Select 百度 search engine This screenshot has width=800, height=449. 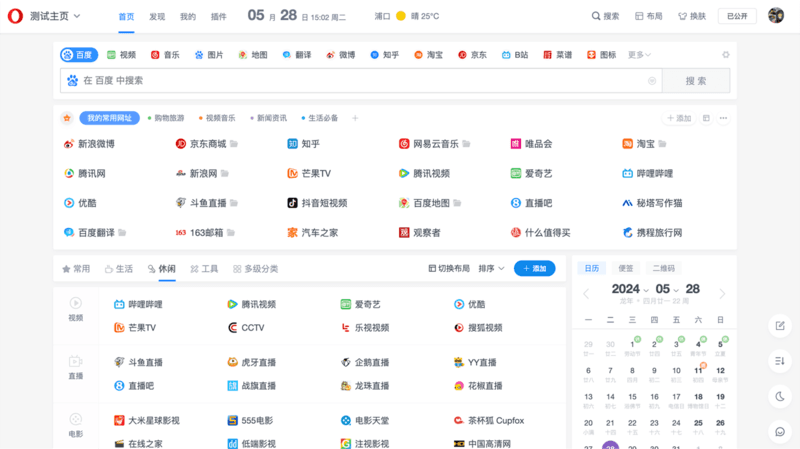pyautogui.click(x=79, y=55)
